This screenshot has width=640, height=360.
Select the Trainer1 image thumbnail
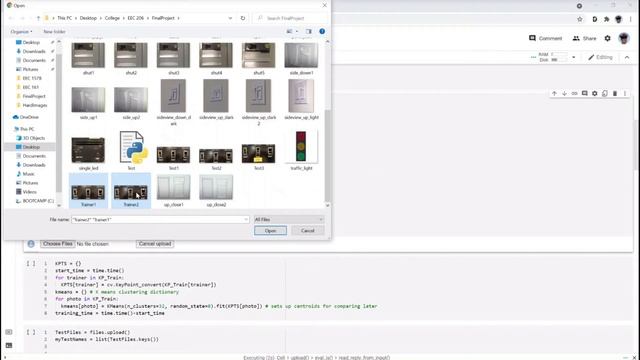tap(89, 191)
